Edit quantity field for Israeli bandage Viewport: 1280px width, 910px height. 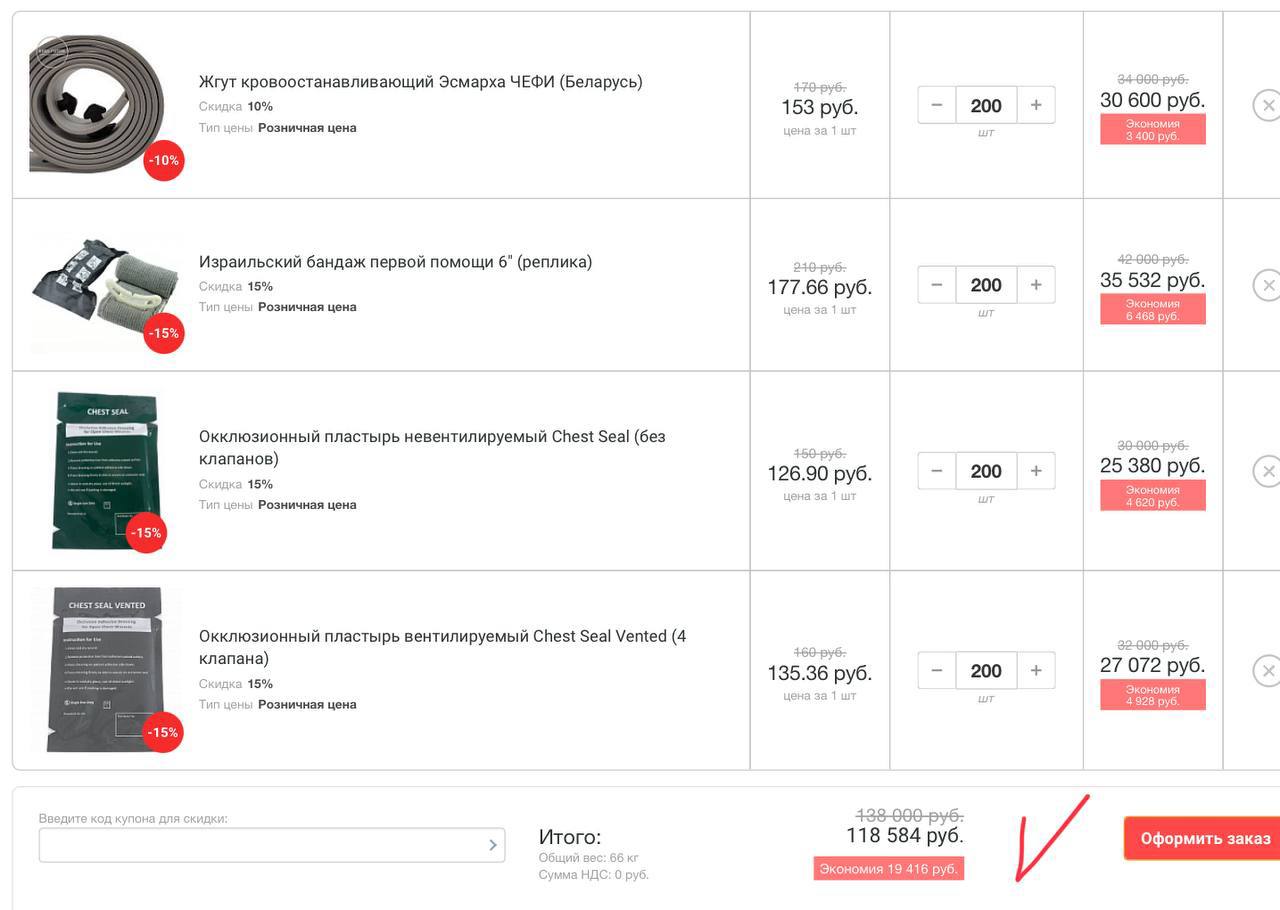coord(986,285)
